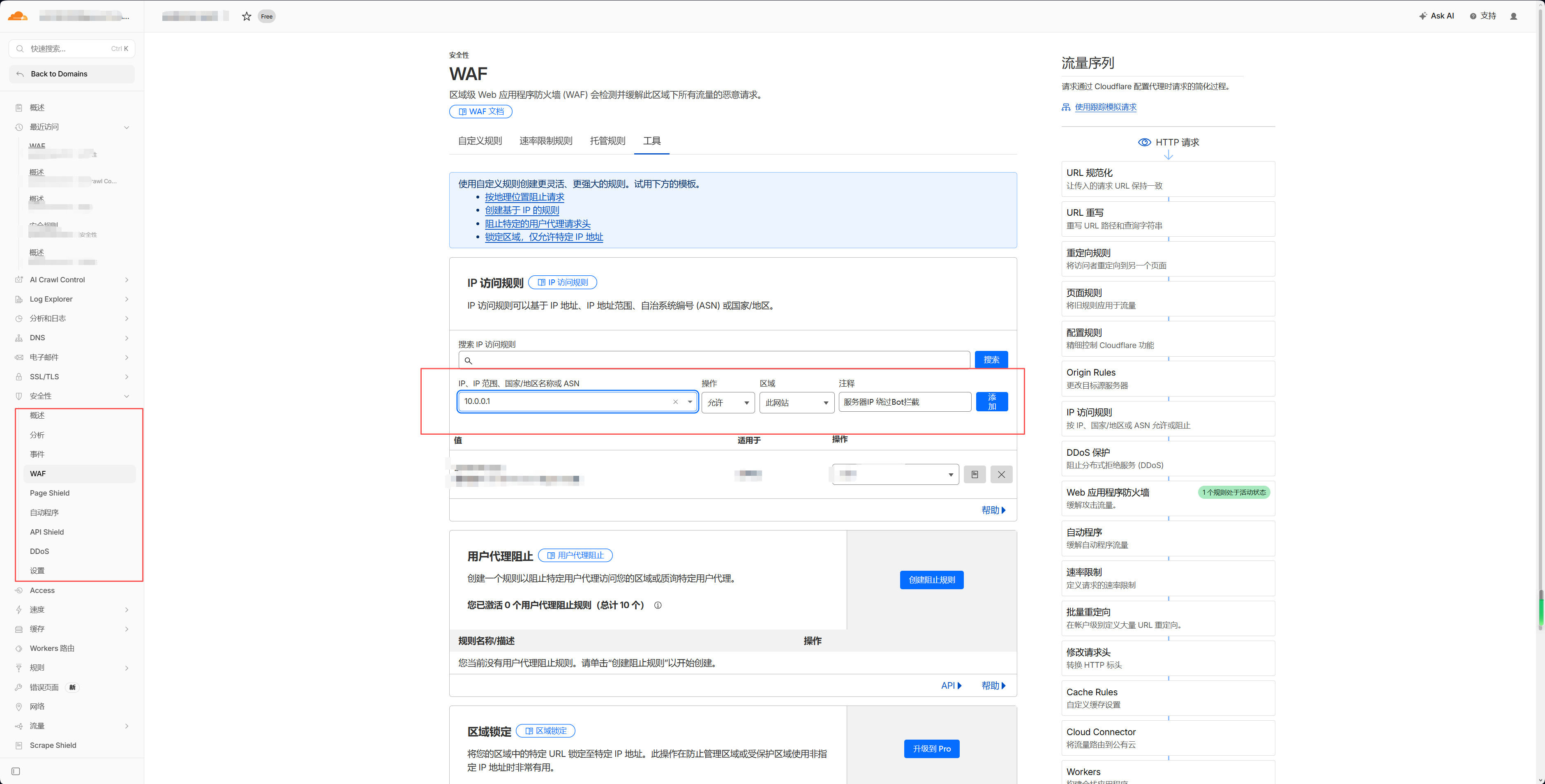The height and width of the screenshot is (784, 1545).
Task: Delete the existing IP rule with the X icon
Action: (1001, 474)
